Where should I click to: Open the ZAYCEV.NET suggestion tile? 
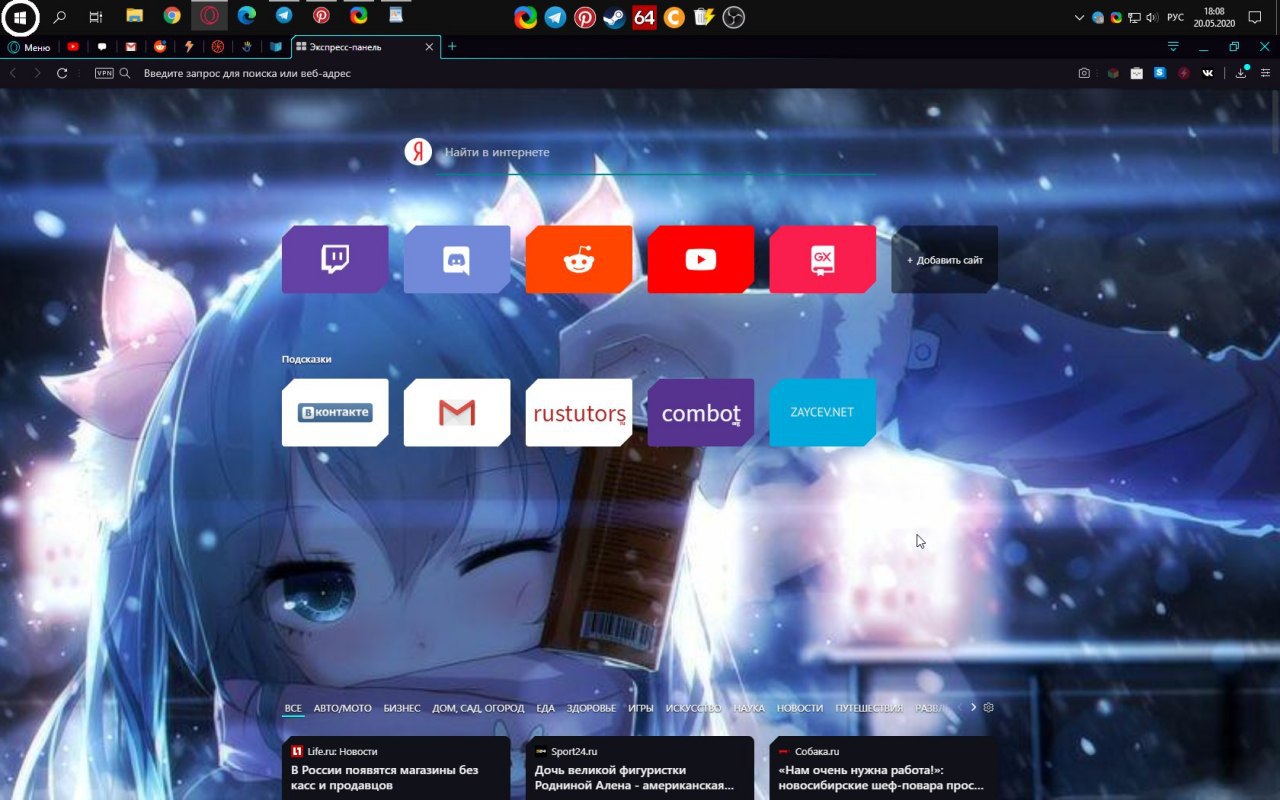[823, 412]
